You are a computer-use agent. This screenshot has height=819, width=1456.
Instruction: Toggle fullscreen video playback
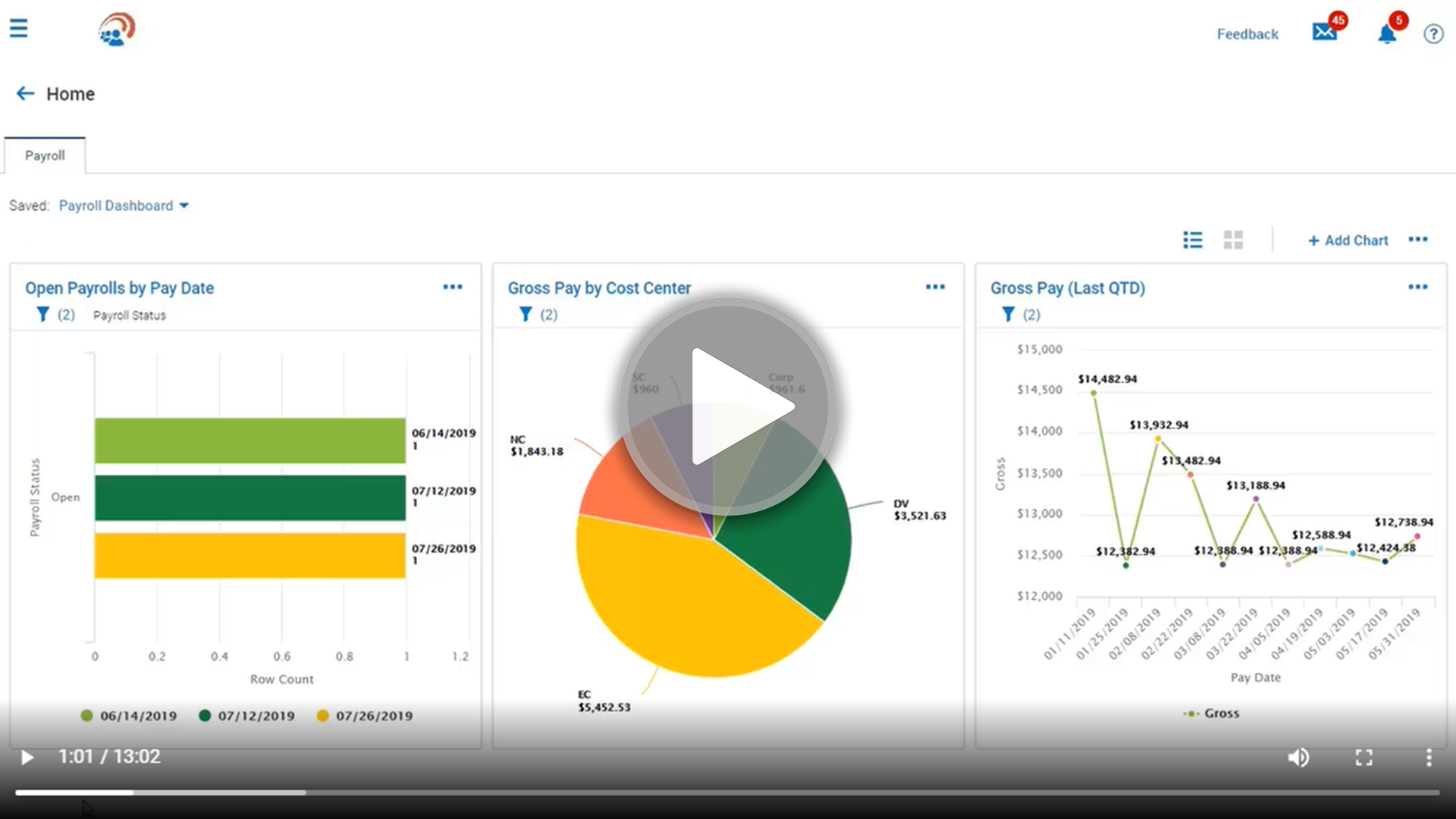coord(1363,757)
